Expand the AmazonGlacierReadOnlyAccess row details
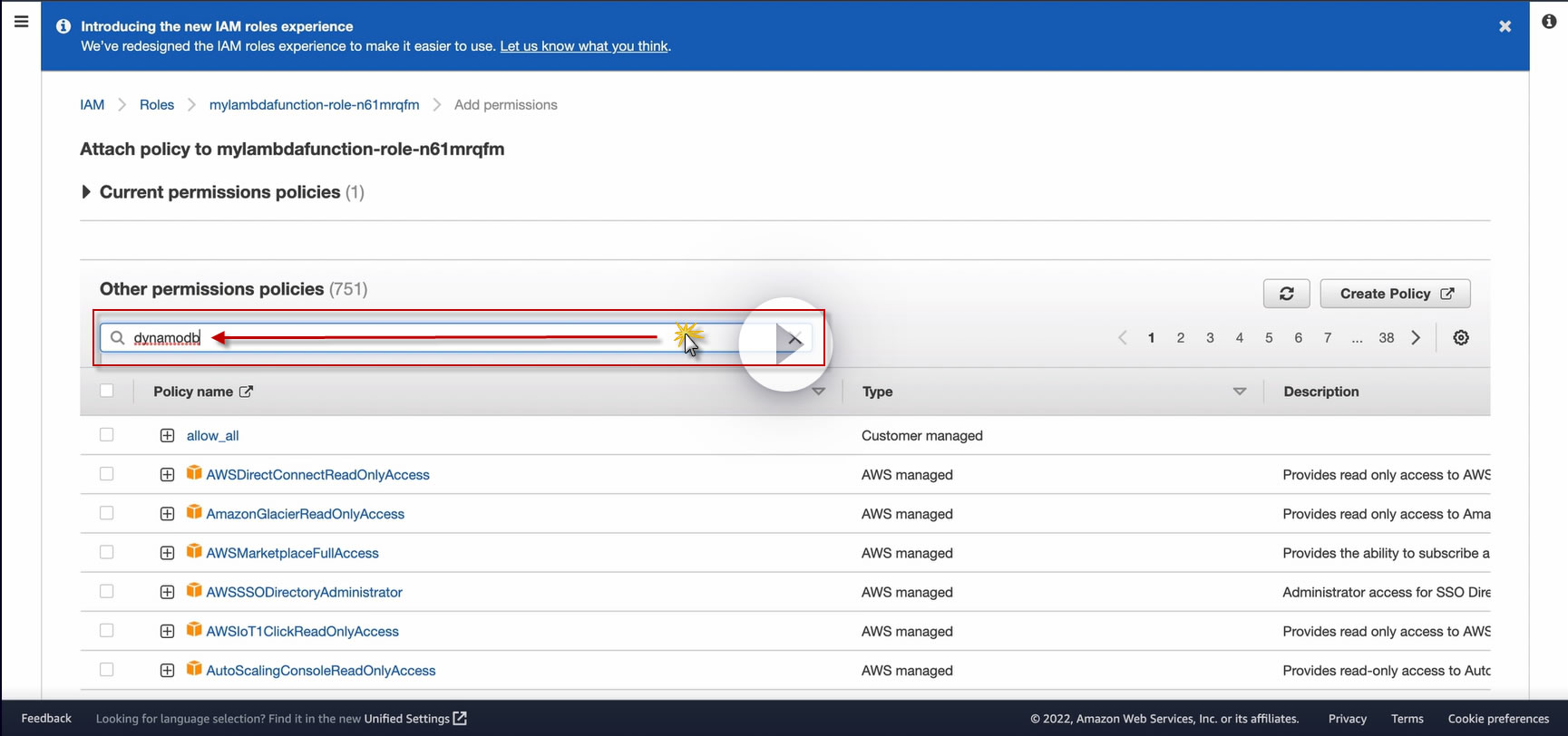This screenshot has width=1568, height=736. tap(167, 514)
